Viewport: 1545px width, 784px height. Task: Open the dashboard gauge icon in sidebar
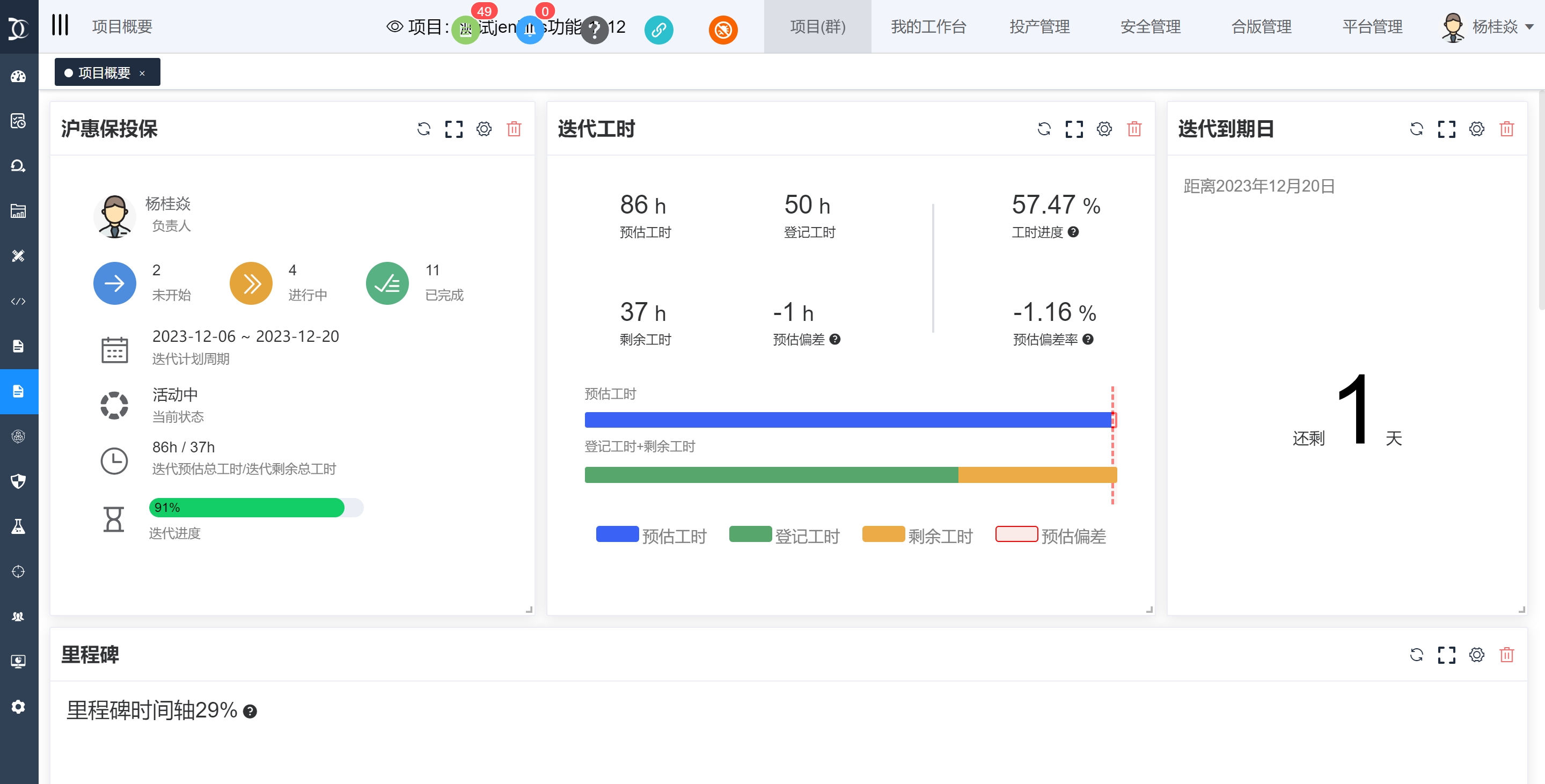point(18,76)
